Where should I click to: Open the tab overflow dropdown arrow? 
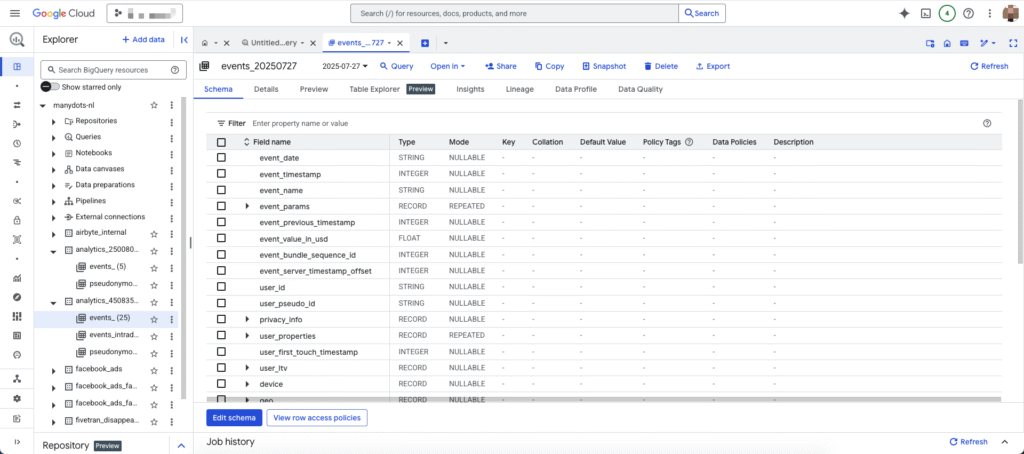(445, 43)
